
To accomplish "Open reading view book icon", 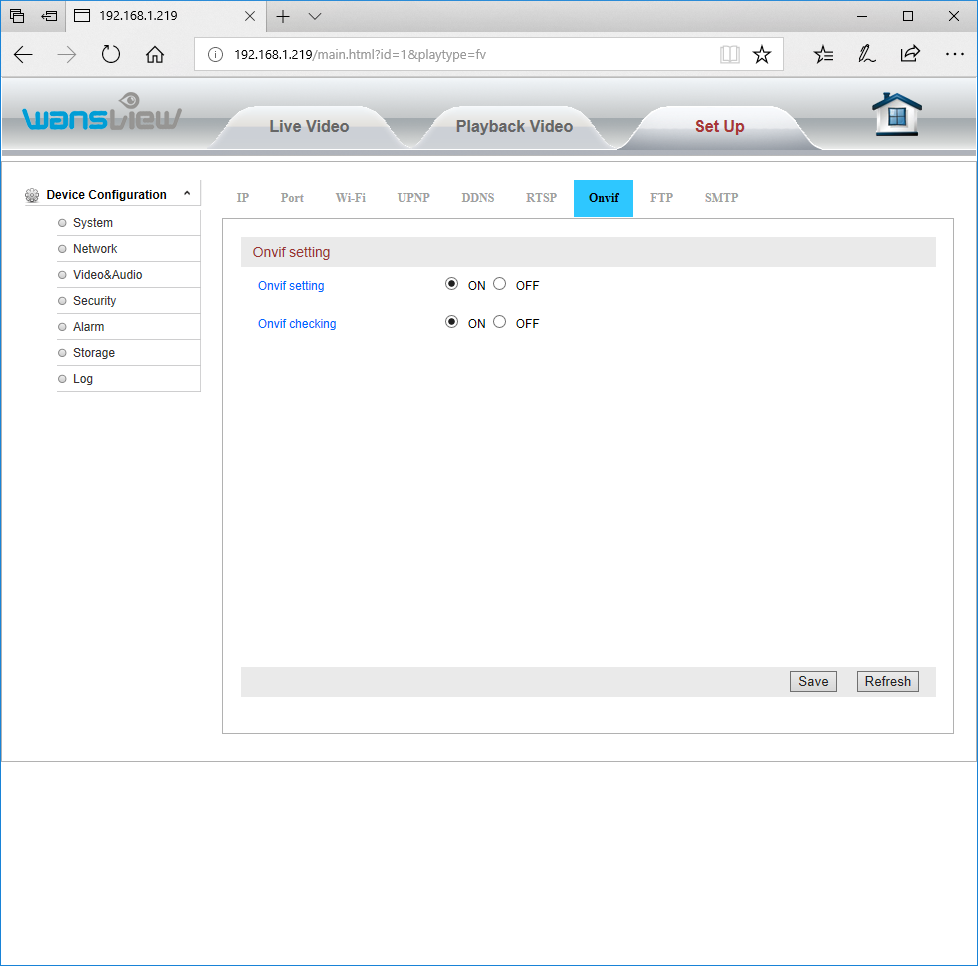I will pos(729,54).
